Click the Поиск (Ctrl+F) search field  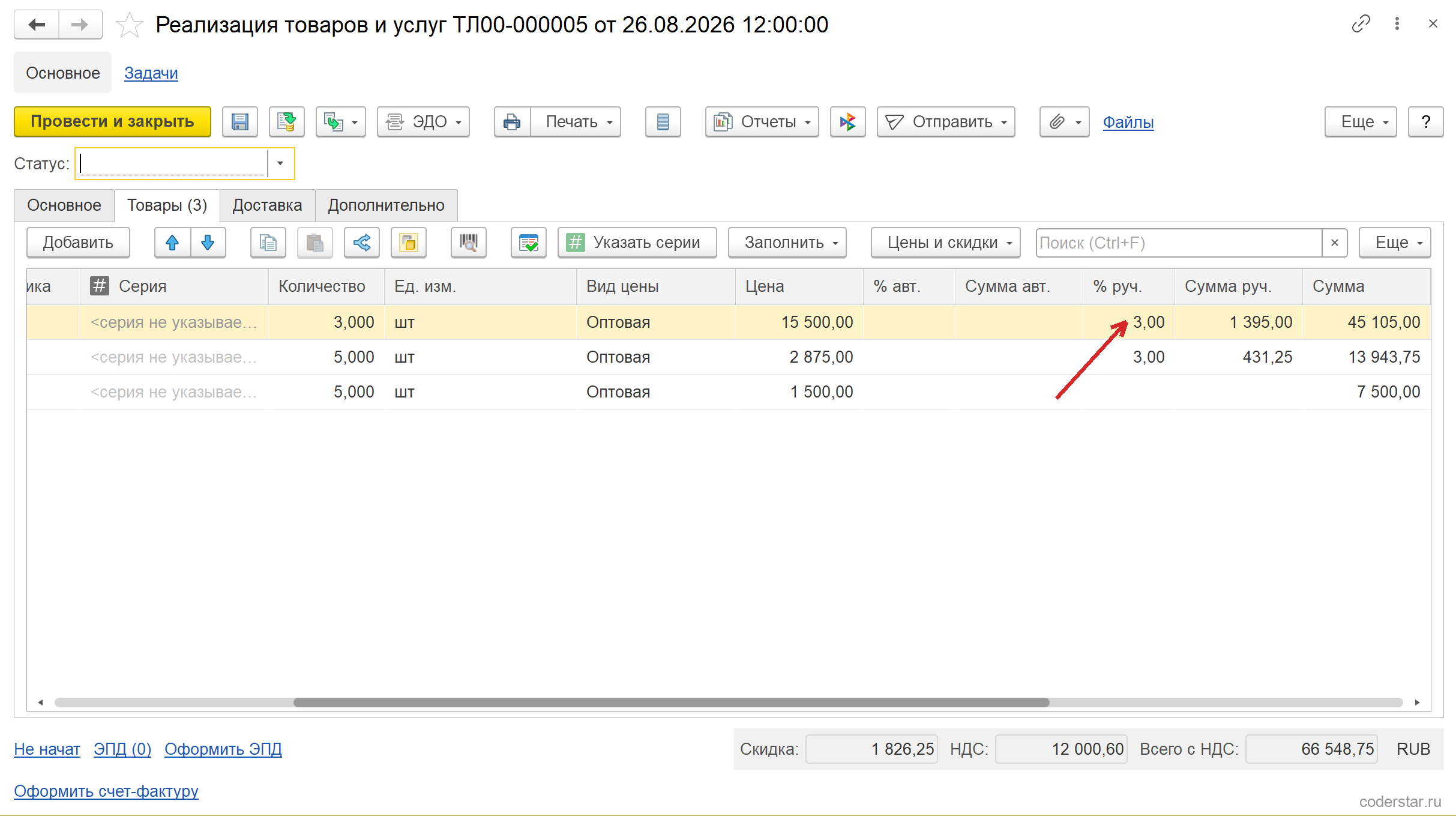(x=1179, y=243)
